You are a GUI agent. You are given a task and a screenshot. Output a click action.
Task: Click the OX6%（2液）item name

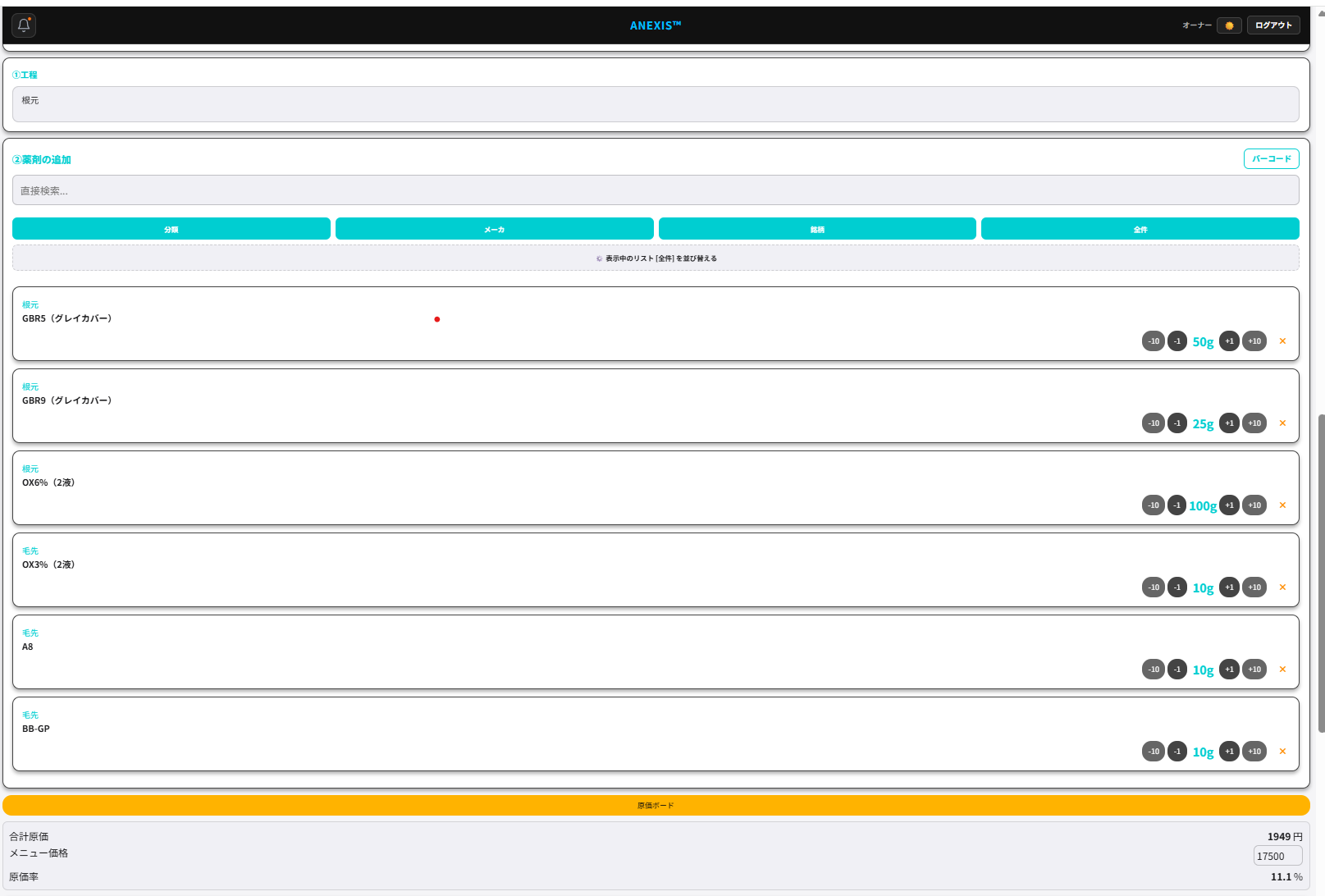[x=48, y=482]
